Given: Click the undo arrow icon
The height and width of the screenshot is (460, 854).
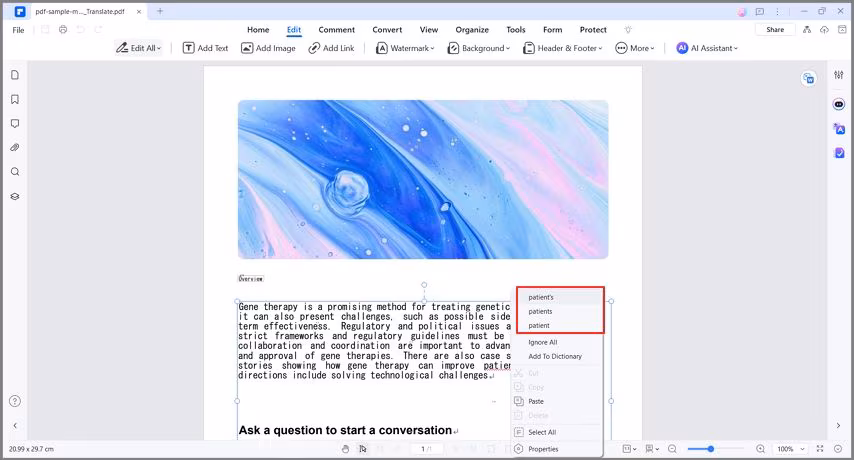Looking at the screenshot, I should tap(81, 29).
